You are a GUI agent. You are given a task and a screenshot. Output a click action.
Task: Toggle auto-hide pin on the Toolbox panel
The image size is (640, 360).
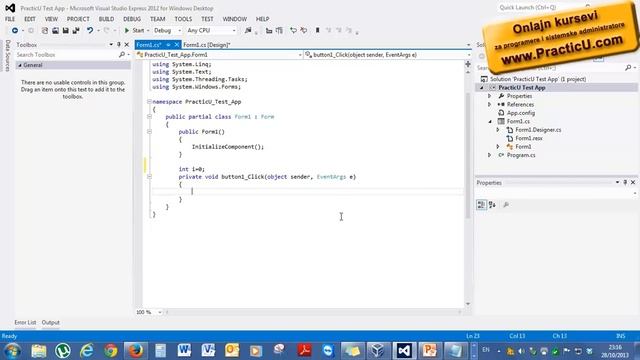119,44
